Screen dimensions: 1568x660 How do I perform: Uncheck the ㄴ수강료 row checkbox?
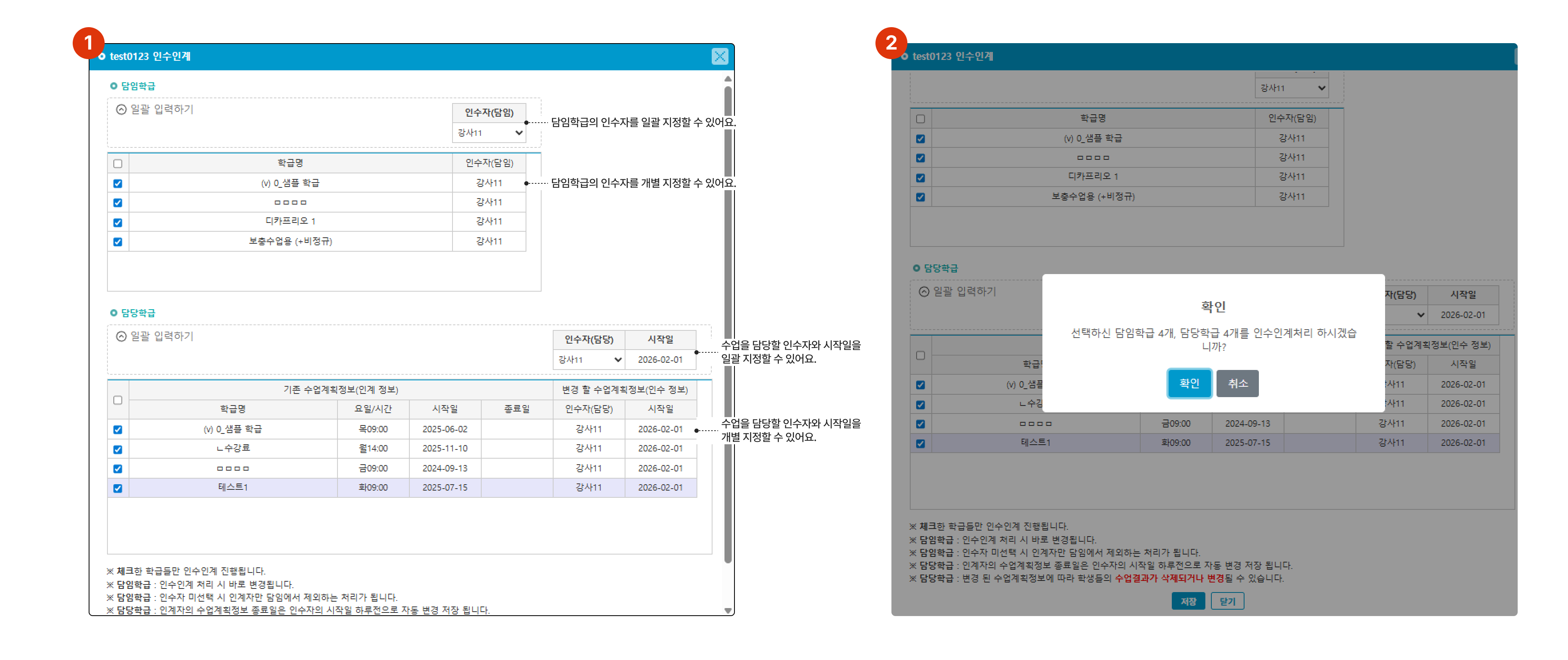118,449
